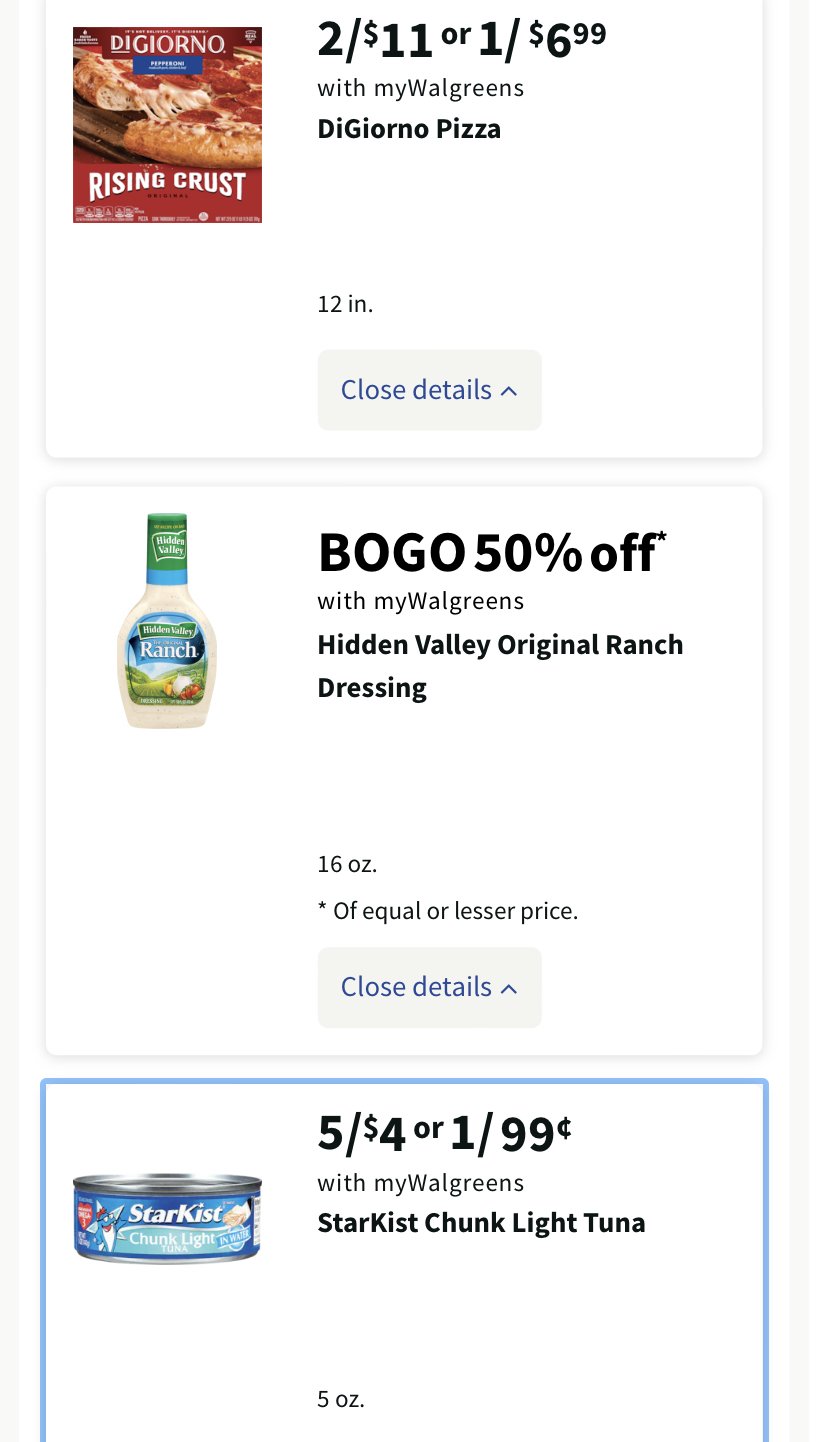Click the 12 in. size label

[x=345, y=304]
